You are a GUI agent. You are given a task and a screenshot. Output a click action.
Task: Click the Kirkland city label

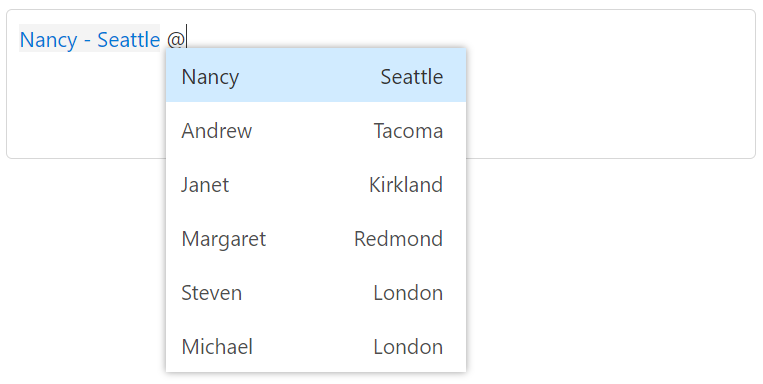[x=406, y=185]
